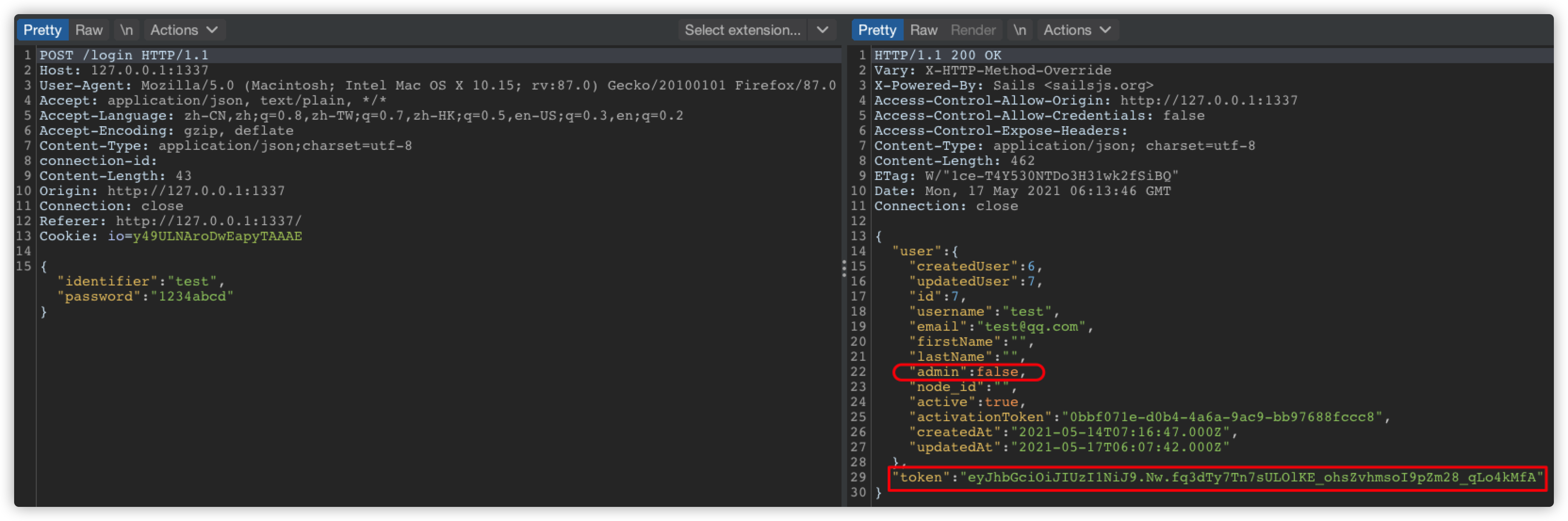Screen dimensions: 1568x521
Task: Open the Render tab in response pane
Action: pyautogui.click(x=972, y=30)
